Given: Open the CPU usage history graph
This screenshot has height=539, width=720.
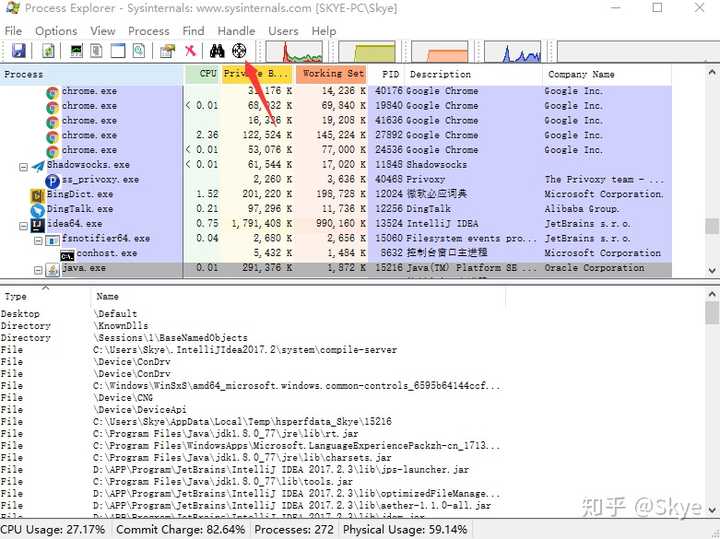Looking at the screenshot, I should coord(294,51).
